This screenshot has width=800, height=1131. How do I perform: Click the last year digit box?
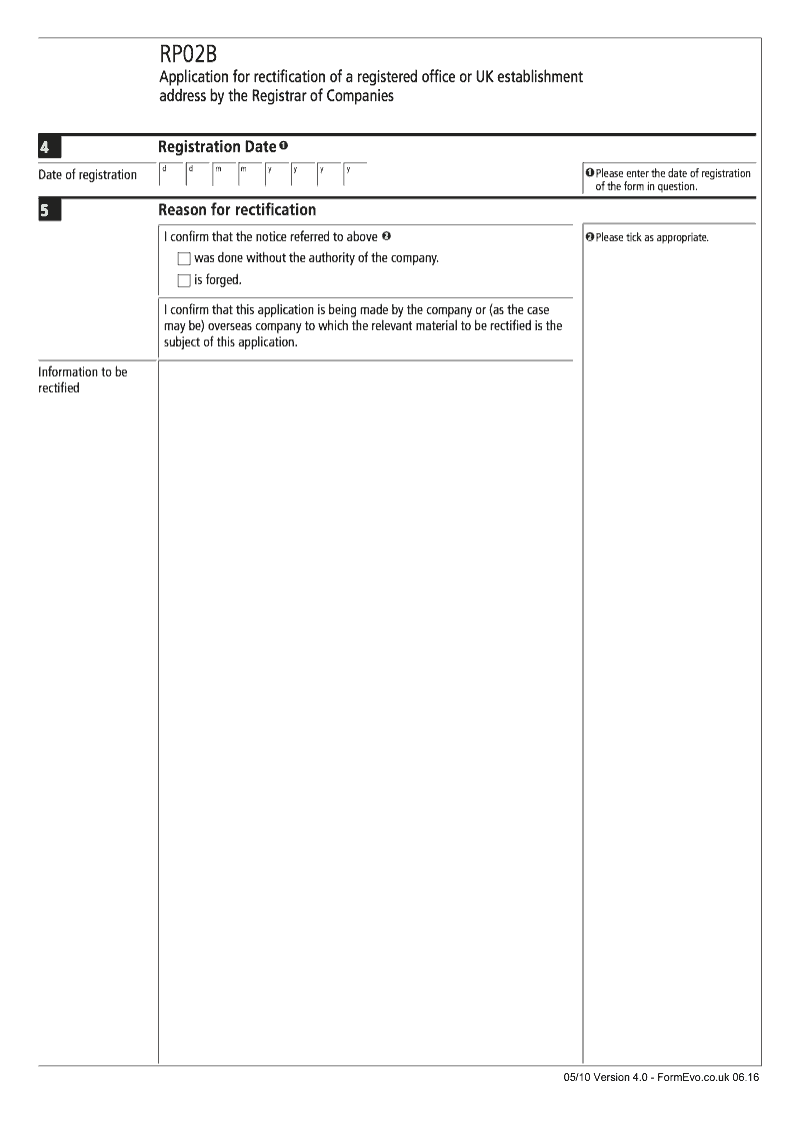coord(355,176)
